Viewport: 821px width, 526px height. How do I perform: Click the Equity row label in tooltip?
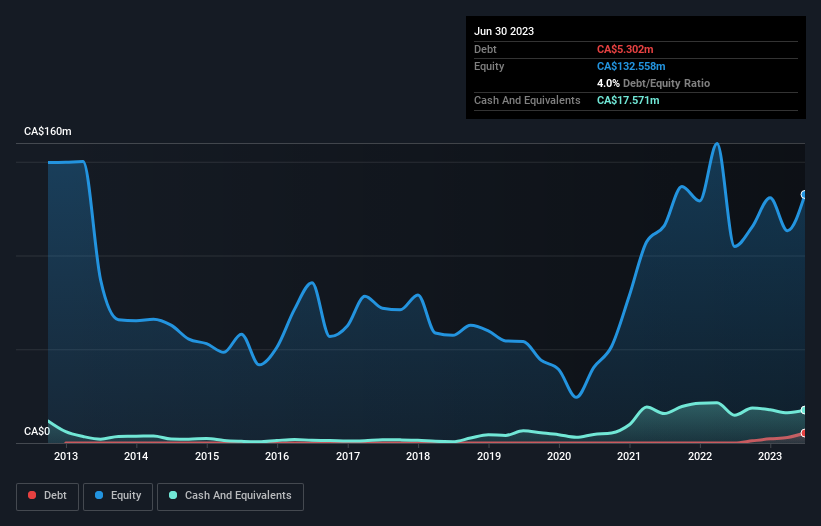[x=489, y=66]
